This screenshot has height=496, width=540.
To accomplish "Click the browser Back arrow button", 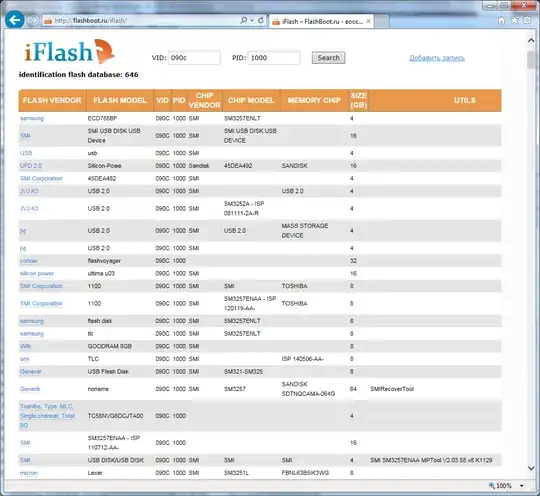I will 14,20.
